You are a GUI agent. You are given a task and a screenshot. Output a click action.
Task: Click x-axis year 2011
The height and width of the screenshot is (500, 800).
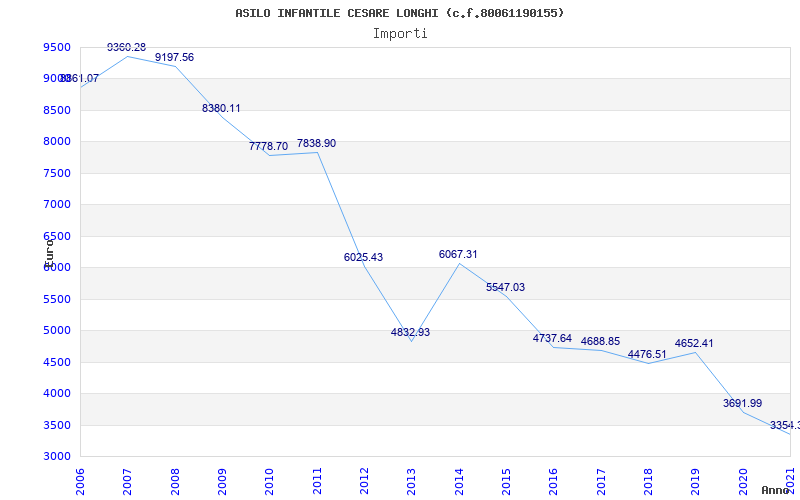317,481
